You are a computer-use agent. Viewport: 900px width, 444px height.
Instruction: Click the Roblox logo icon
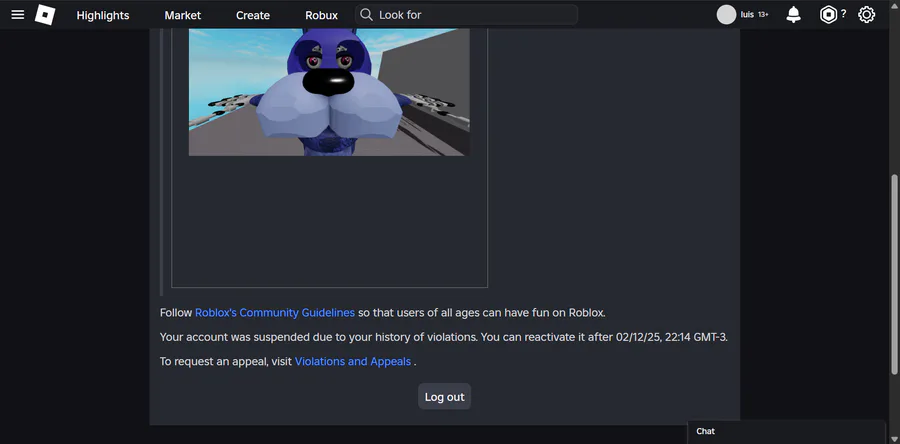45,15
